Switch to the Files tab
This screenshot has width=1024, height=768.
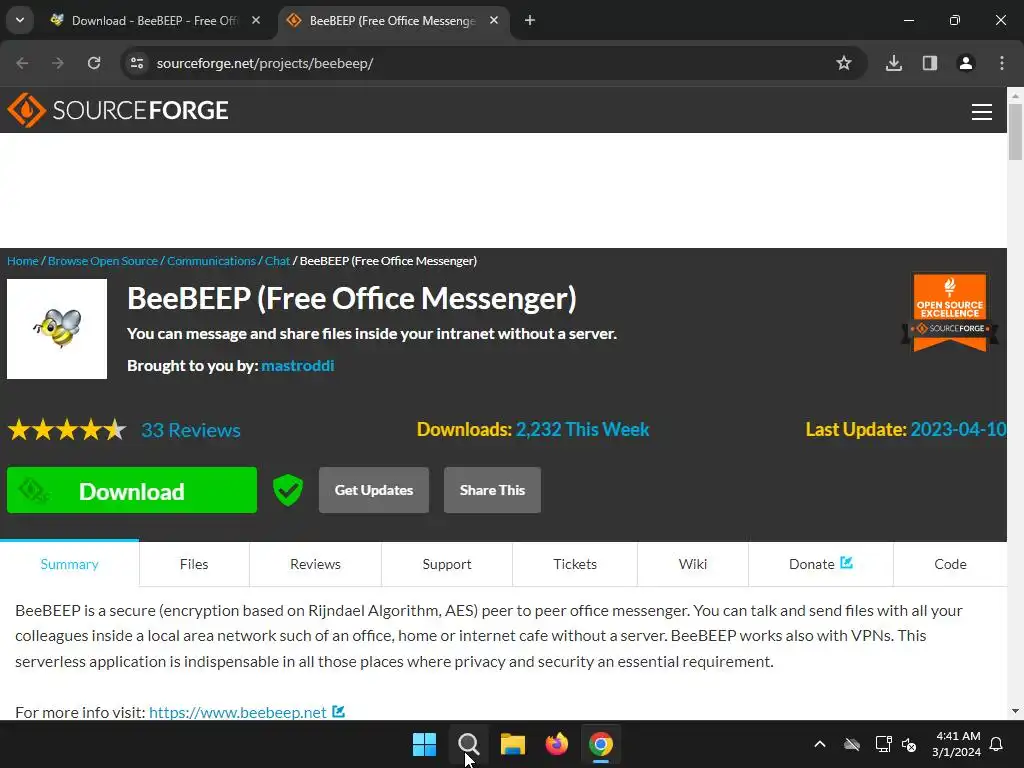click(194, 564)
